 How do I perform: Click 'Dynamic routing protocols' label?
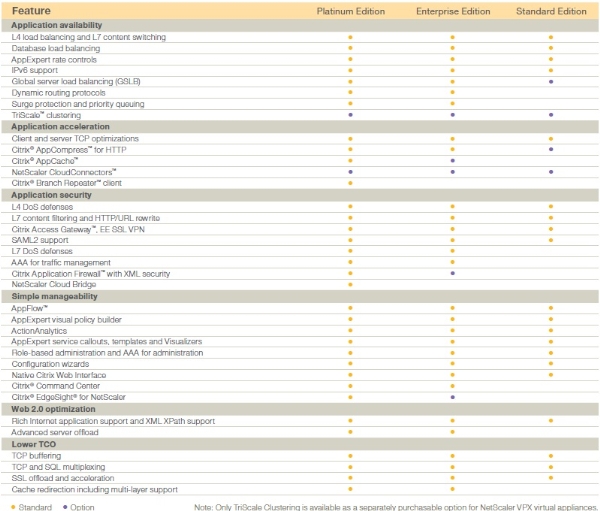coord(58,93)
